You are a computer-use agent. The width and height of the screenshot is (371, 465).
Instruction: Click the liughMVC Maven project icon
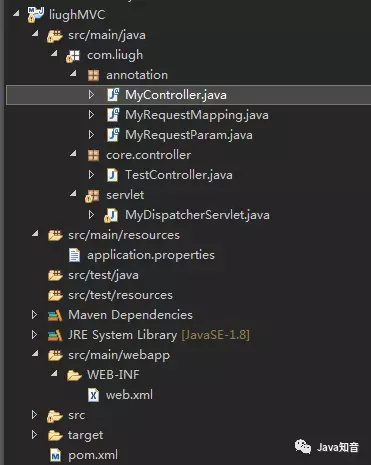pos(36,15)
